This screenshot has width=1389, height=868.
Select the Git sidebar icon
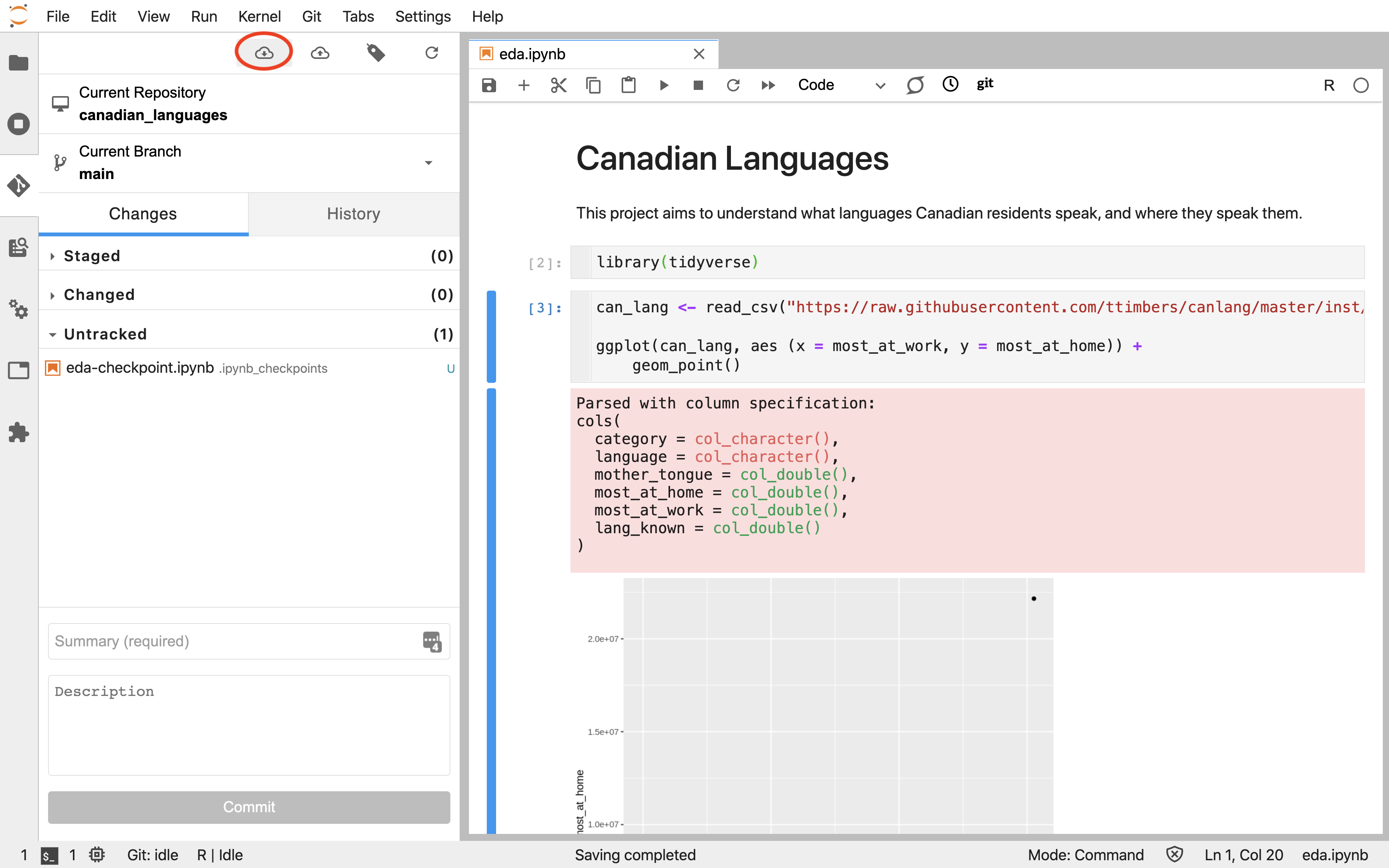pos(19,186)
